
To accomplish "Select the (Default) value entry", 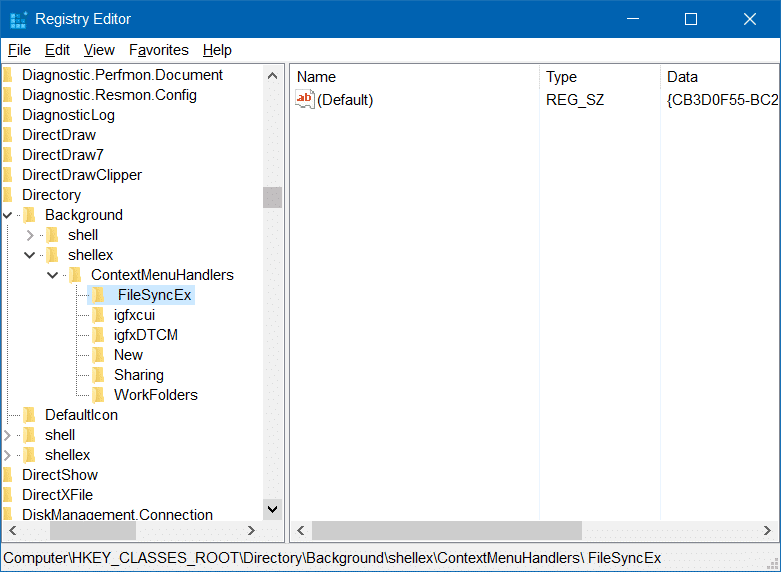I will 345,100.
